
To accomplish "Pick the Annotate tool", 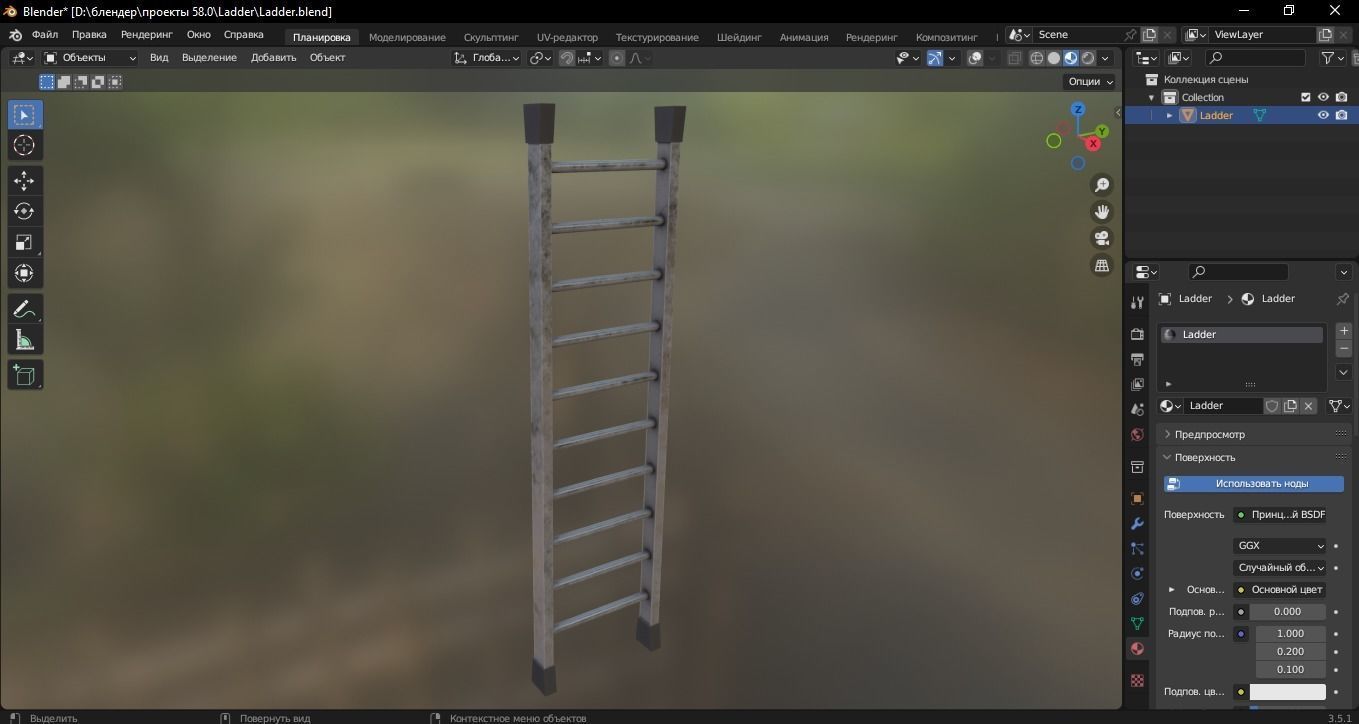I will (x=24, y=308).
